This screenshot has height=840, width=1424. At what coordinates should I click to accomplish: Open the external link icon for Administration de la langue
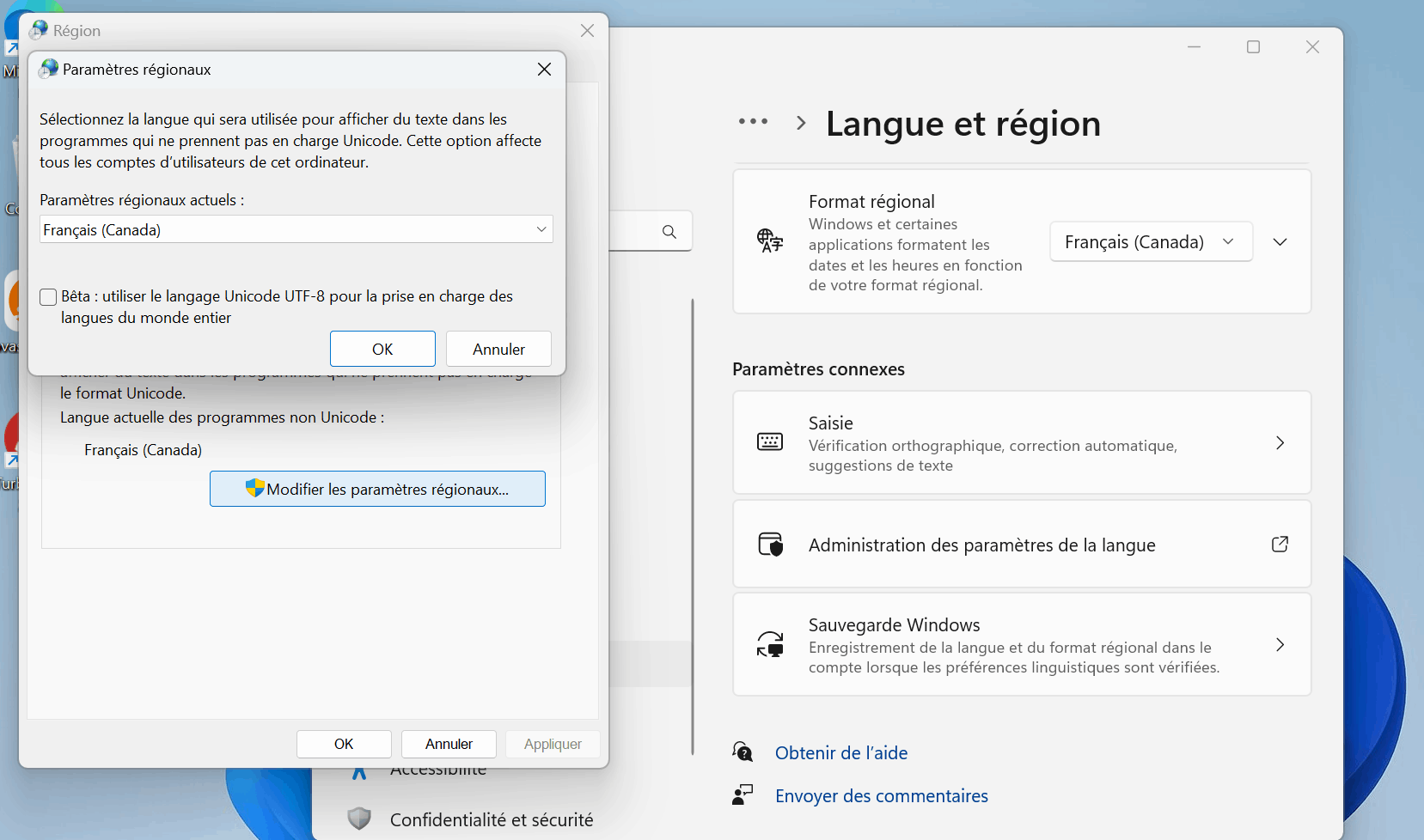tap(1280, 544)
